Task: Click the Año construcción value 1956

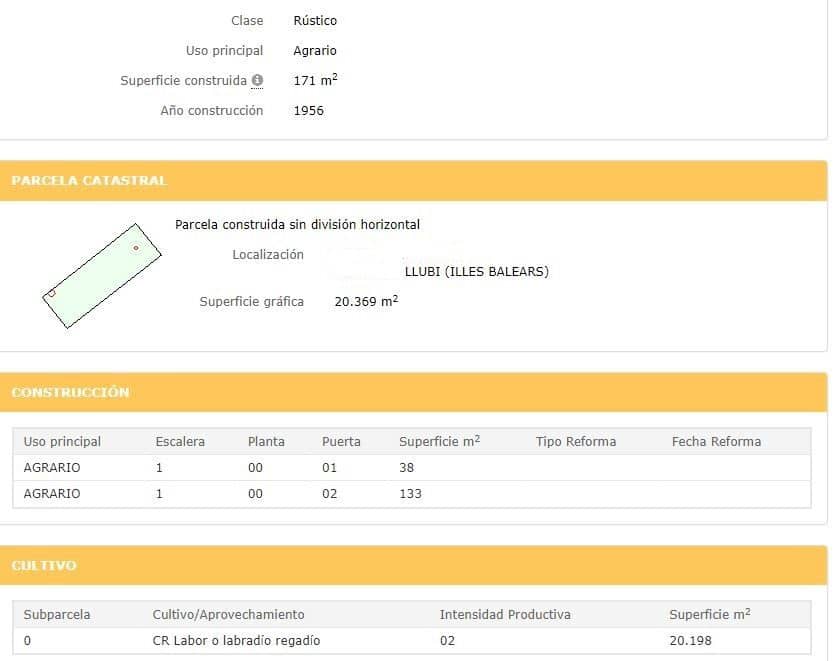Action: [x=309, y=110]
